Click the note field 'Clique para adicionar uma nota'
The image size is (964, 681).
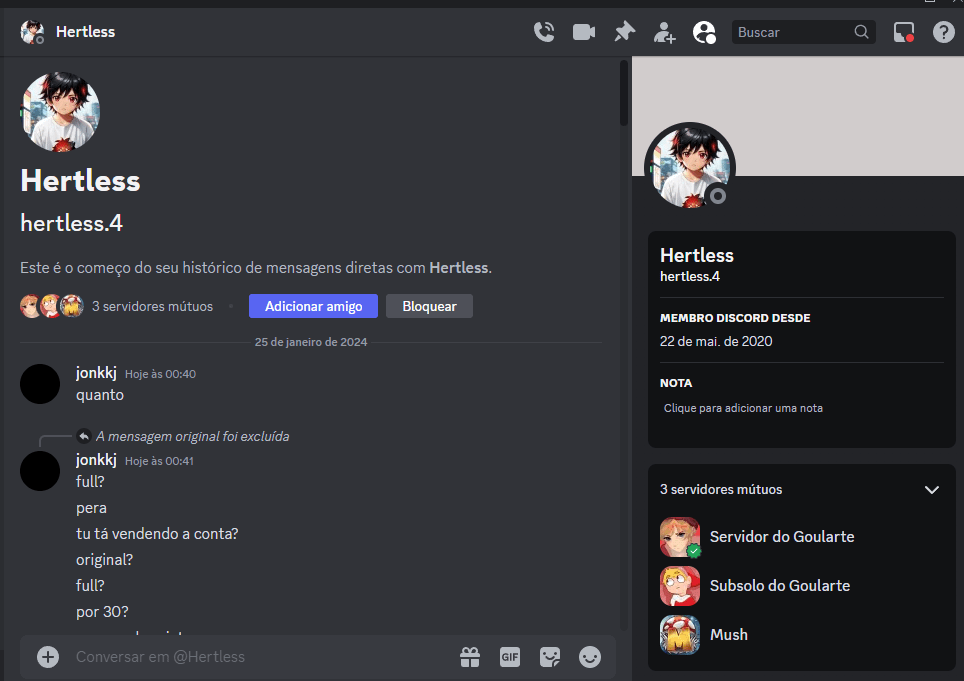[x=802, y=408]
